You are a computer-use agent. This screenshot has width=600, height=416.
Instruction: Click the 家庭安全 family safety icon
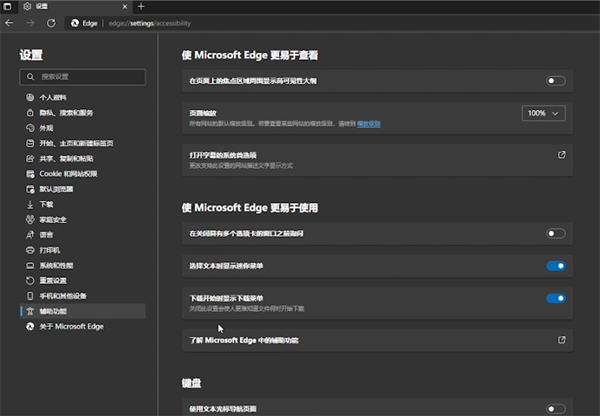pyautogui.click(x=30, y=220)
